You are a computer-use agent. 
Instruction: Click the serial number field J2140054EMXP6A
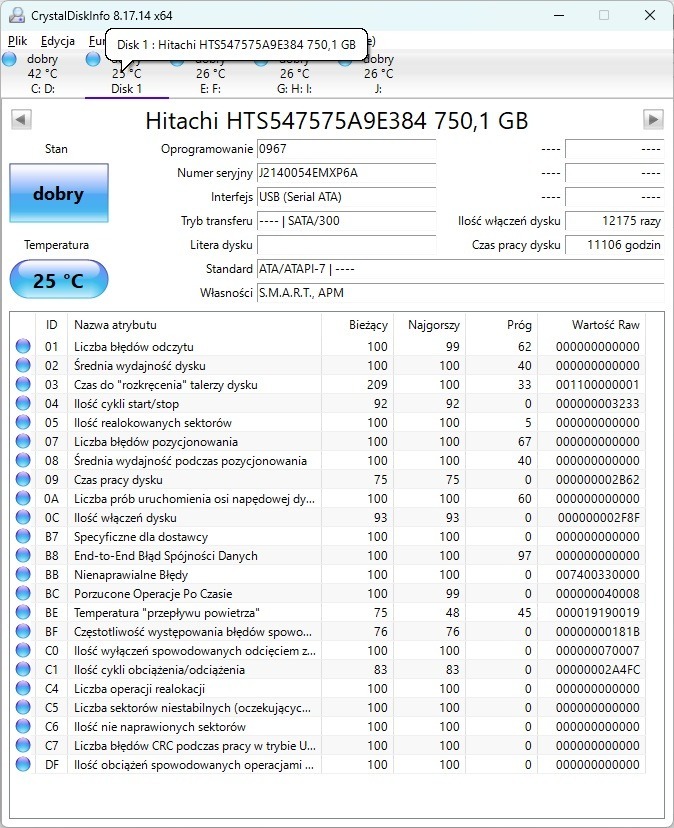(x=347, y=173)
